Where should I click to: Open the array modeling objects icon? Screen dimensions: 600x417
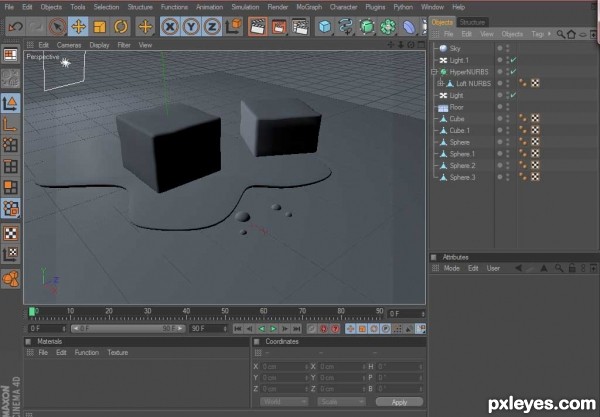pos(388,27)
